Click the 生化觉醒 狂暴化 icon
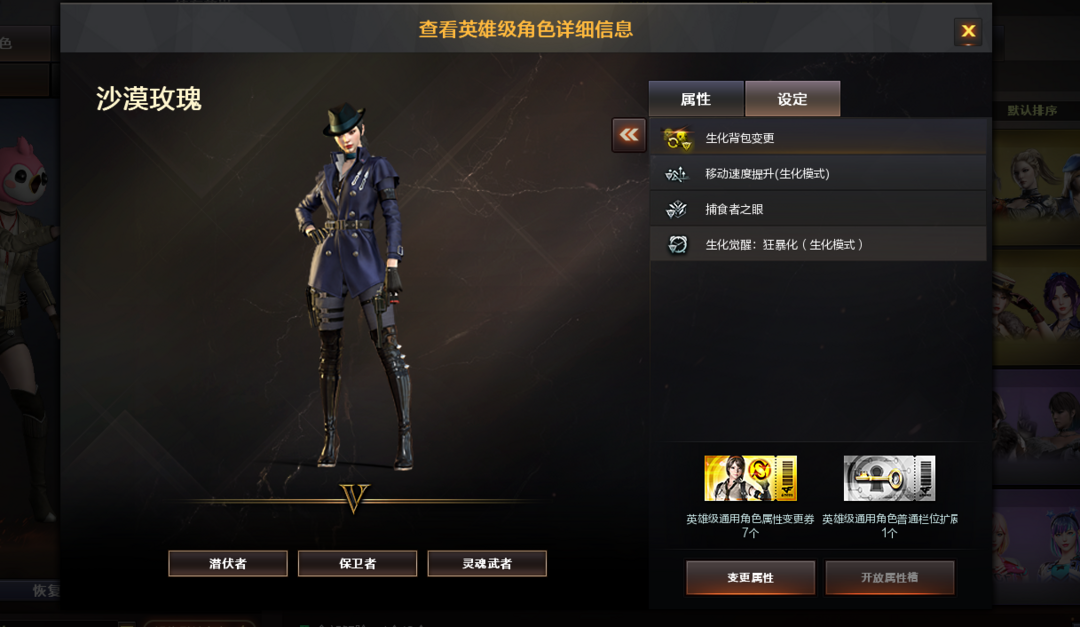Image resolution: width=1080 pixels, height=627 pixels. pos(678,245)
